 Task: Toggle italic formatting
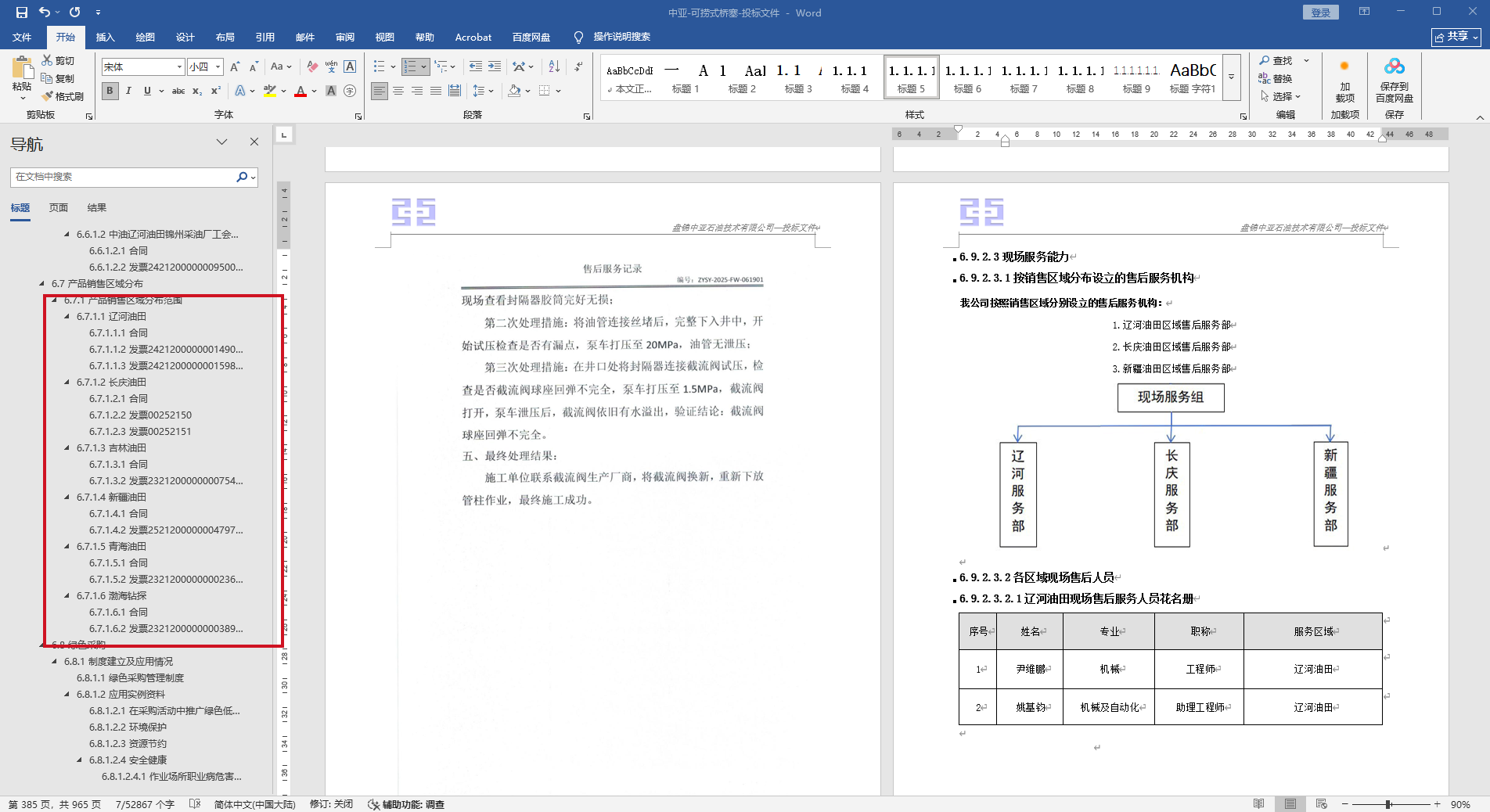(128, 91)
